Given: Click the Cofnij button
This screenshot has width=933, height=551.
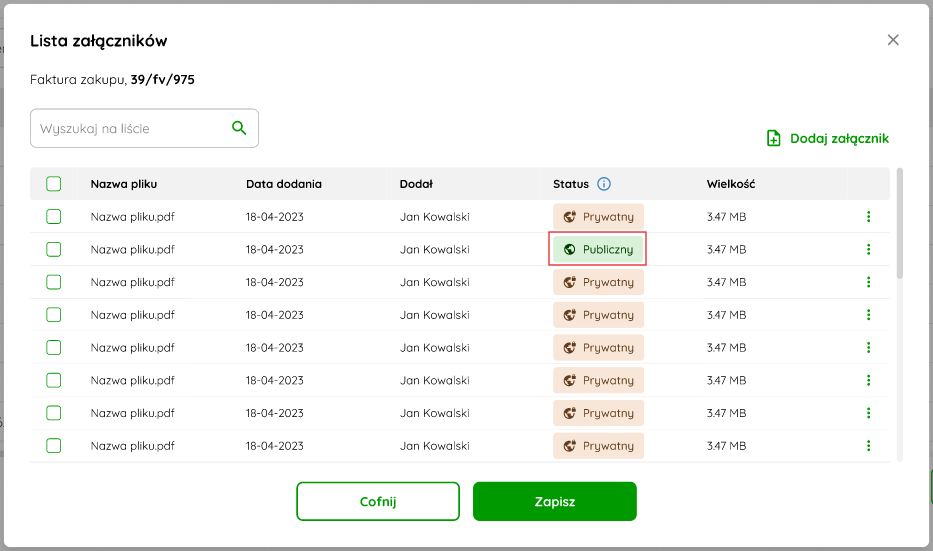Looking at the screenshot, I should click(378, 502).
